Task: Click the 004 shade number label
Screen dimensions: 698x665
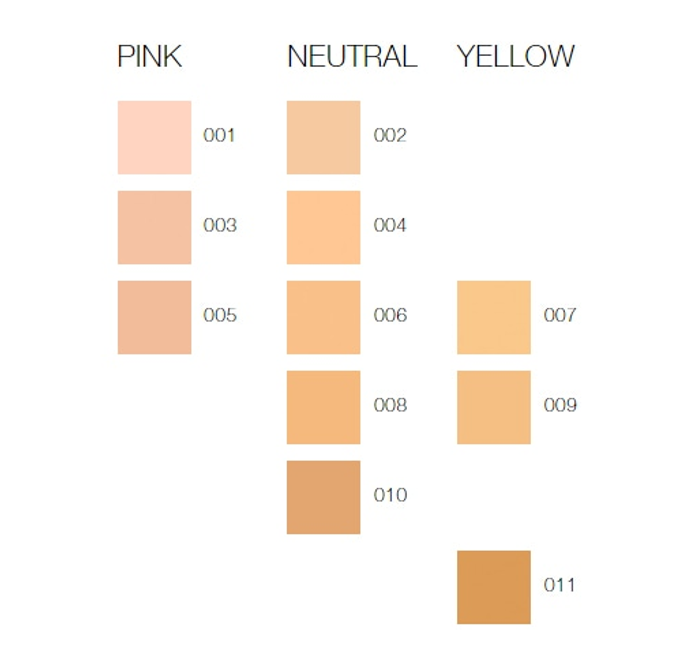Action: point(390,225)
